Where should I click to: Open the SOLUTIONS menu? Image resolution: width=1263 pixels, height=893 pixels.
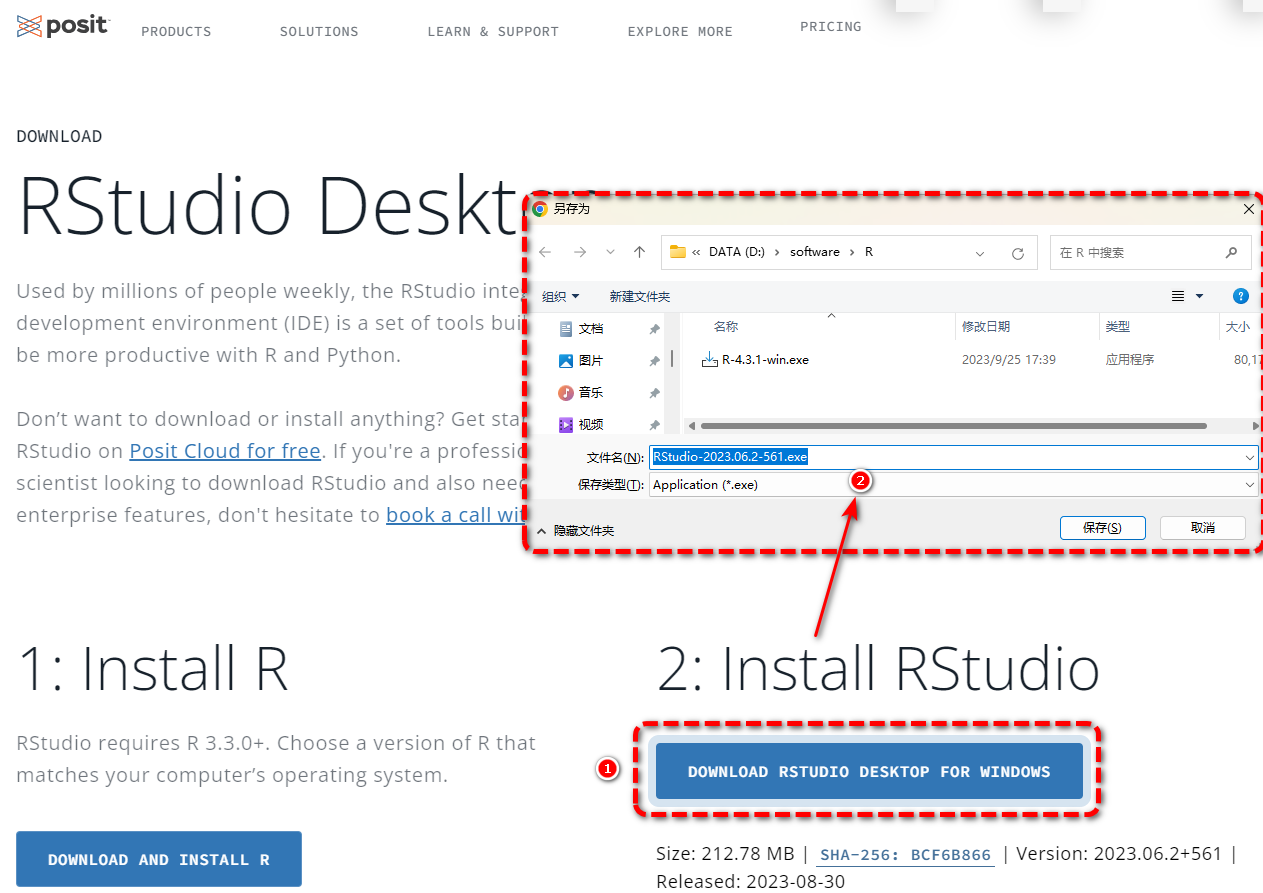(x=319, y=32)
